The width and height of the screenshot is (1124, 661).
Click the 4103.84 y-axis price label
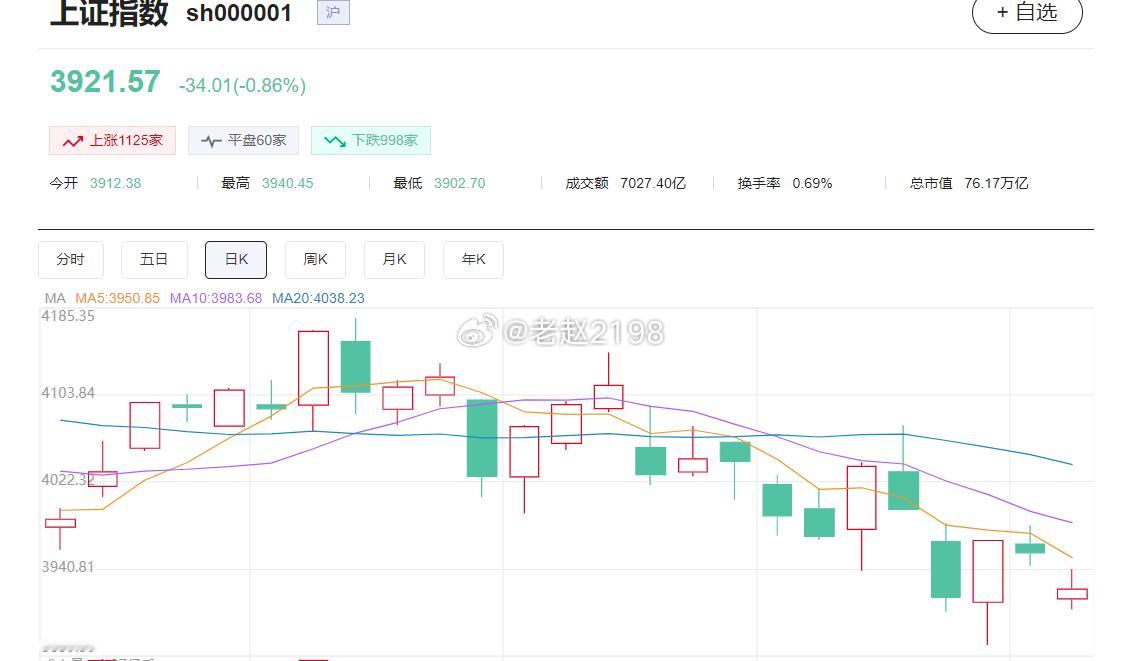click(x=68, y=393)
